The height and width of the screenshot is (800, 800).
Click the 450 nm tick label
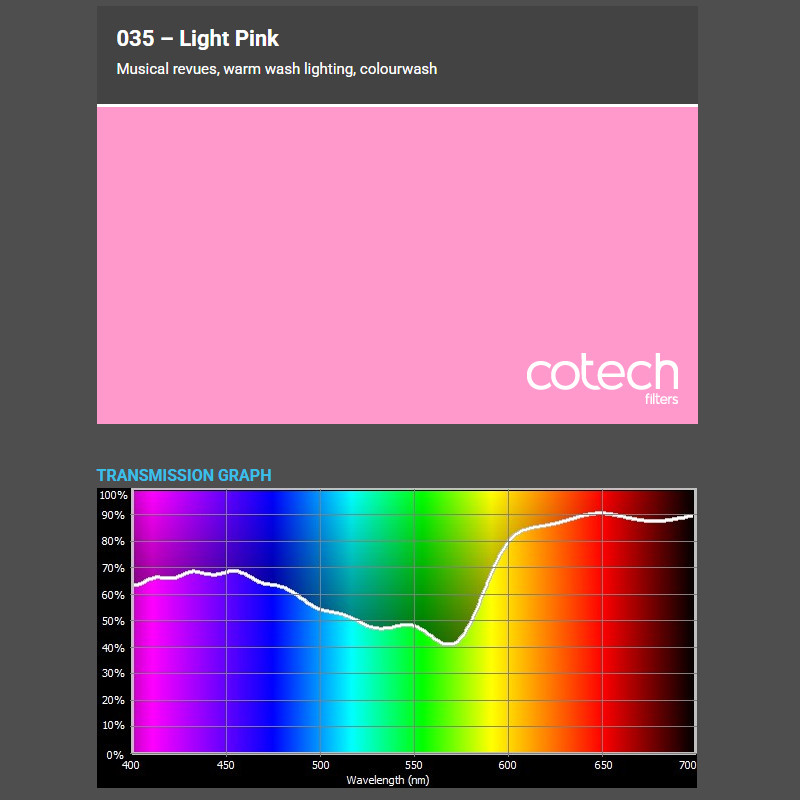click(225, 763)
